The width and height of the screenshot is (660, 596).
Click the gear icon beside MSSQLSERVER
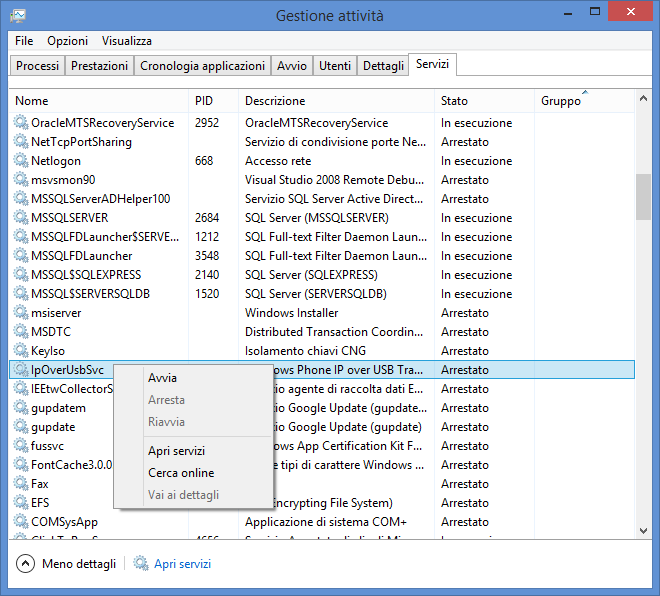[21, 217]
